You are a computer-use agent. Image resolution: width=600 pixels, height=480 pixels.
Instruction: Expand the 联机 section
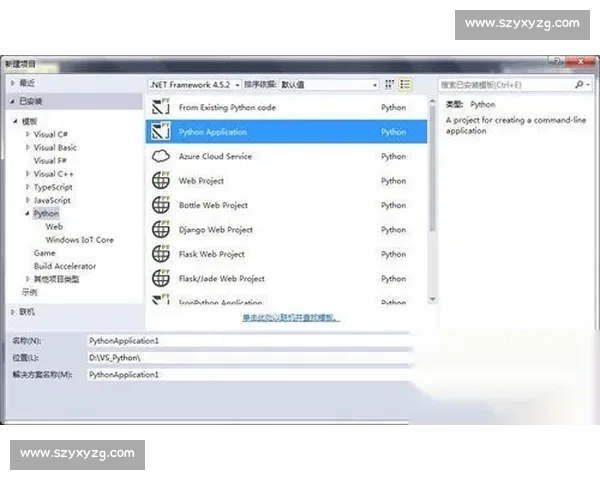[x=12, y=312]
